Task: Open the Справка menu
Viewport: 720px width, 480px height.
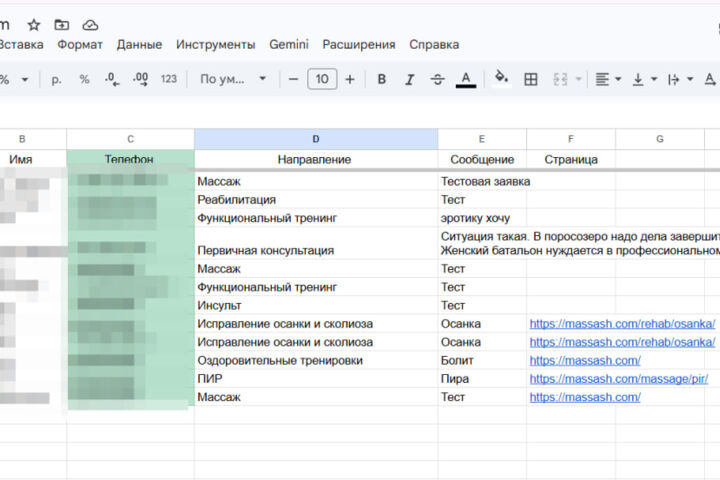Action: [x=434, y=45]
